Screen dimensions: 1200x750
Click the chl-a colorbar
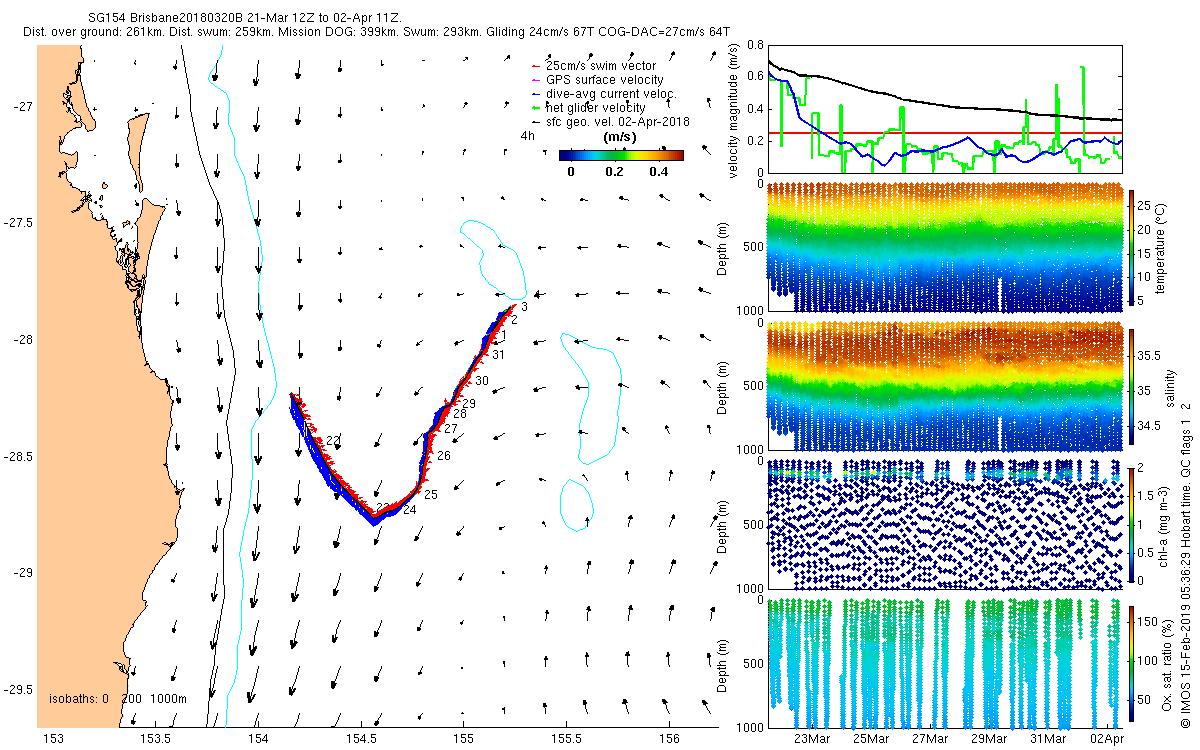[x=1132, y=523]
